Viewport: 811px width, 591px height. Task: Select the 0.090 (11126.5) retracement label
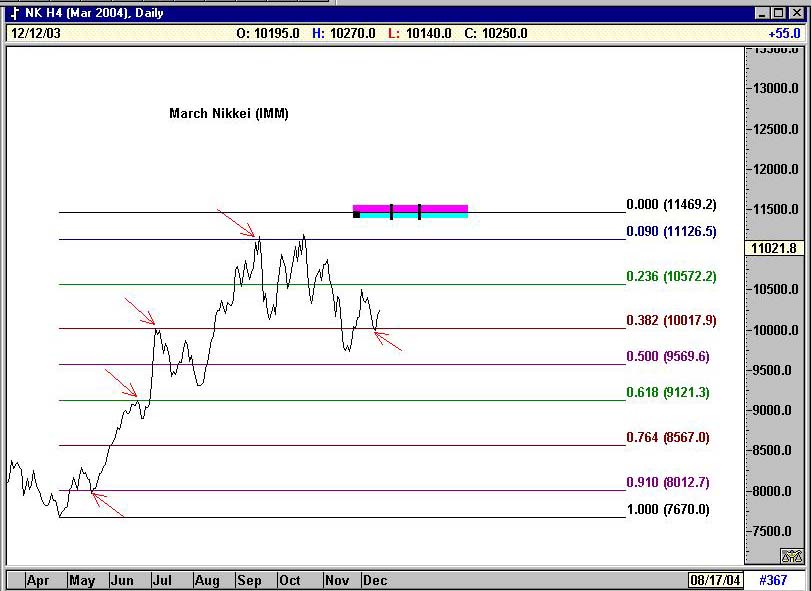tap(671, 231)
